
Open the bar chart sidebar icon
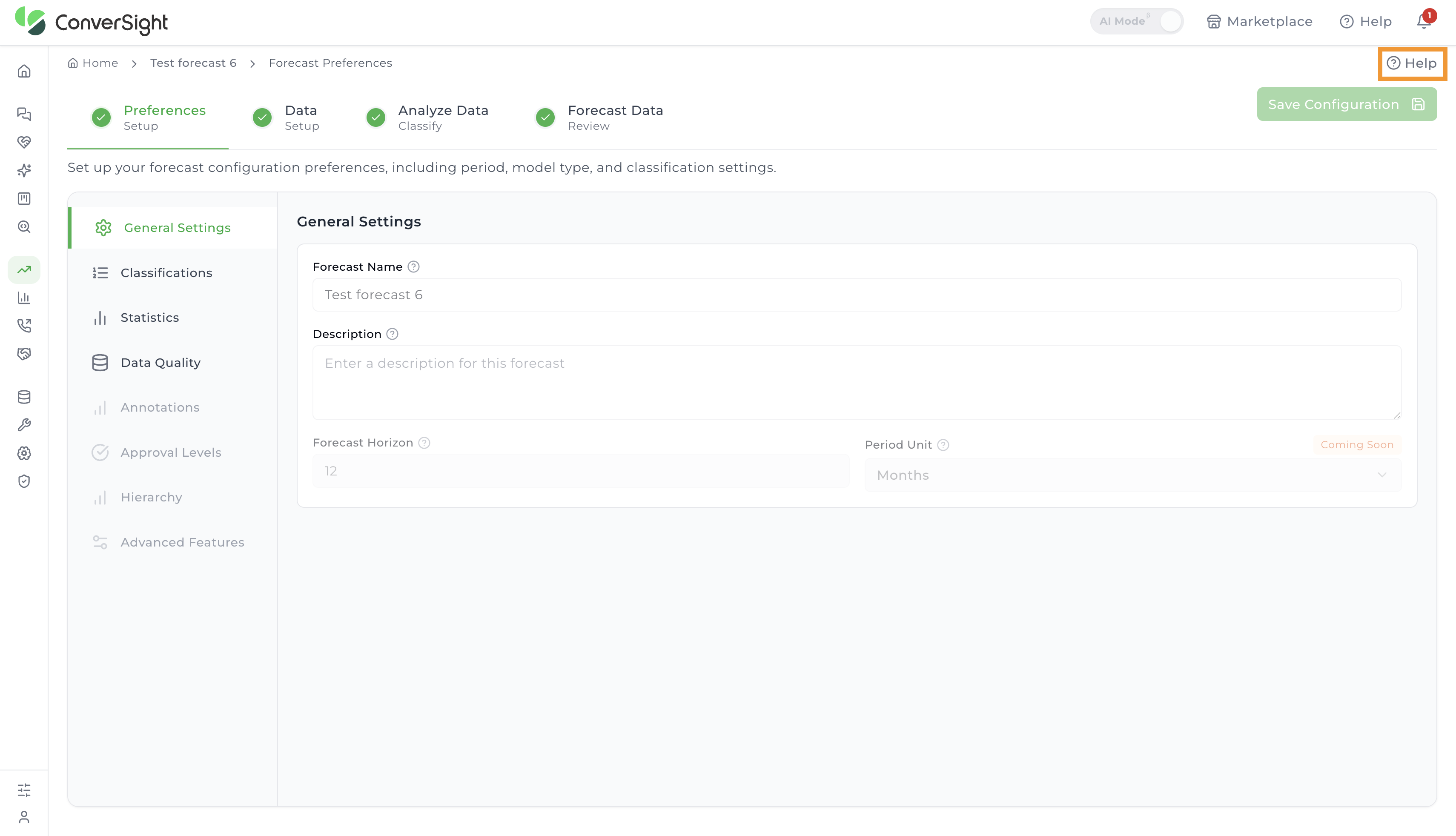pos(24,298)
